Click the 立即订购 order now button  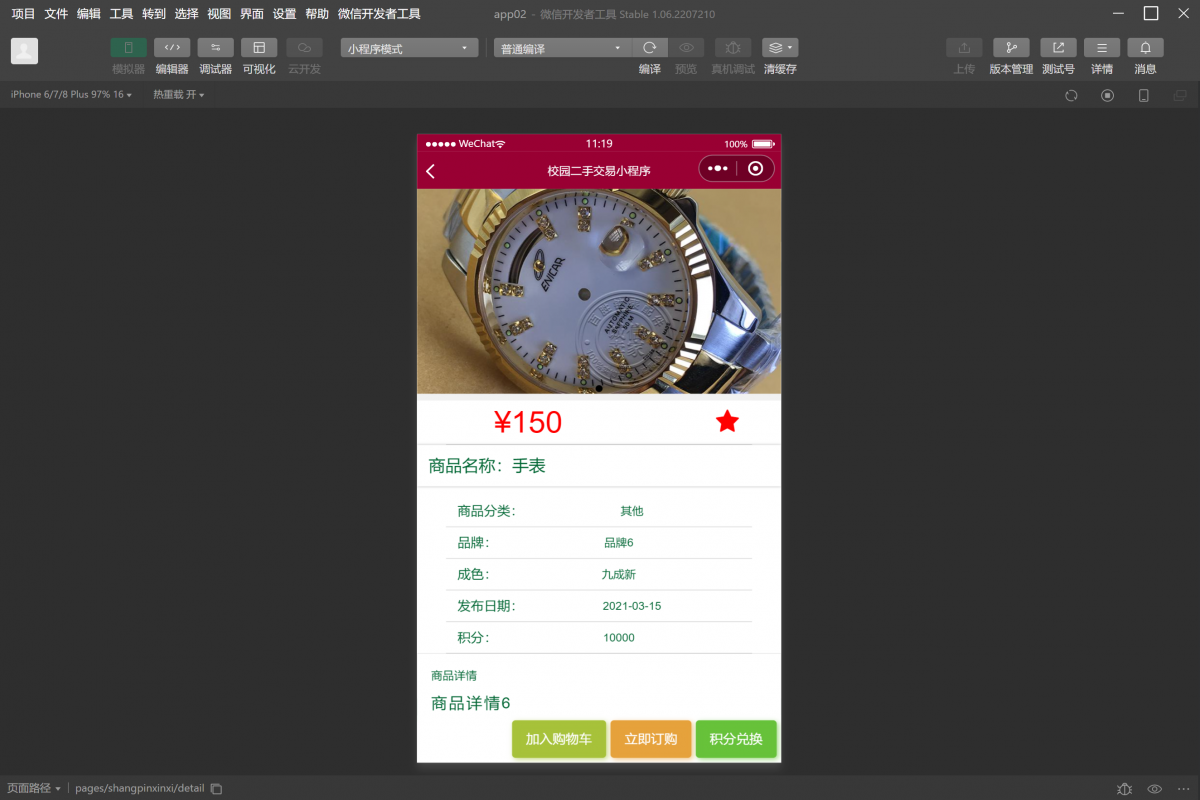pyautogui.click(x=650, y=739)
